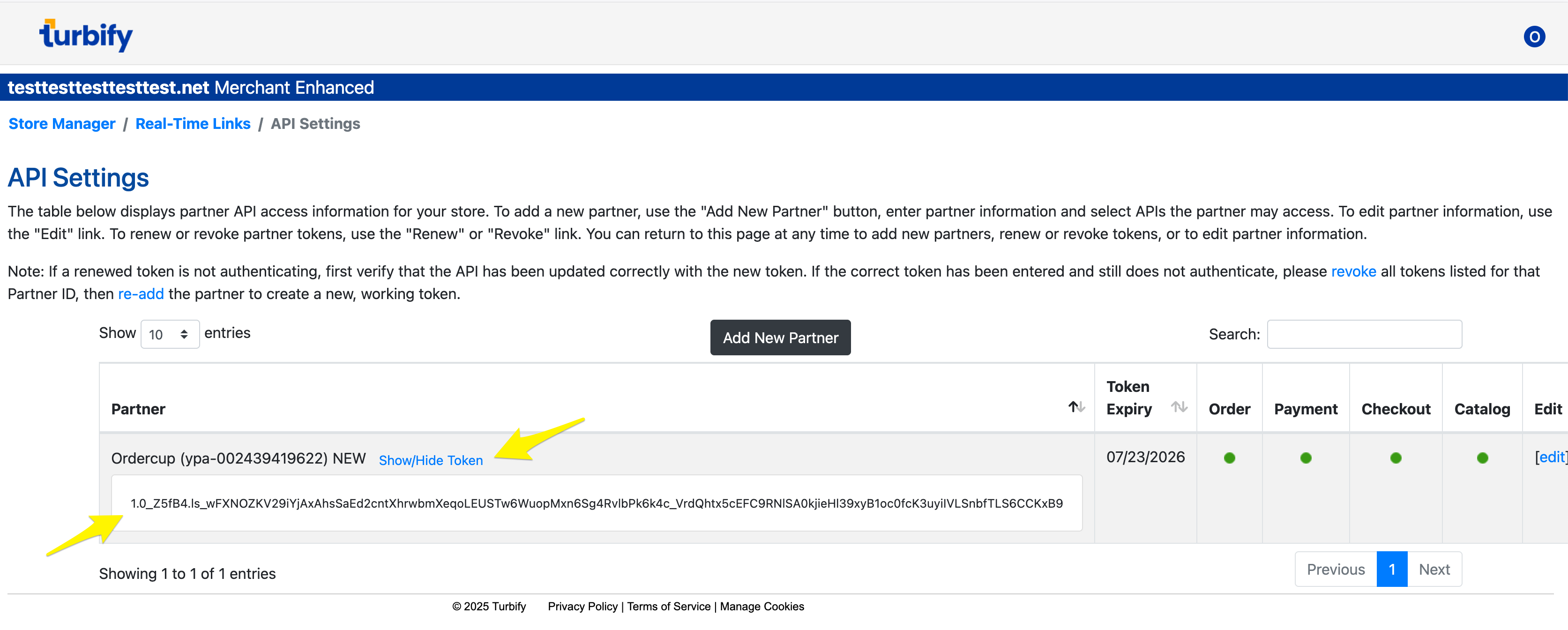The width and height of the screenshot is (1568, 630).
Task: Navigate to Real-Time Links breadcrumb
Action: click(x=192, y=124)
